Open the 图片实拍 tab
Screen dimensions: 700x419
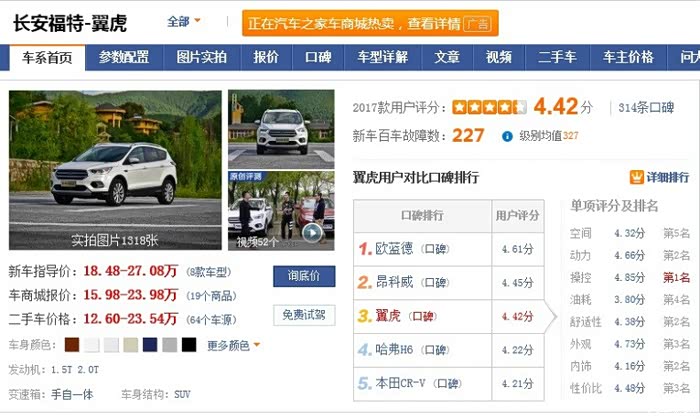[x=202, y=57]
